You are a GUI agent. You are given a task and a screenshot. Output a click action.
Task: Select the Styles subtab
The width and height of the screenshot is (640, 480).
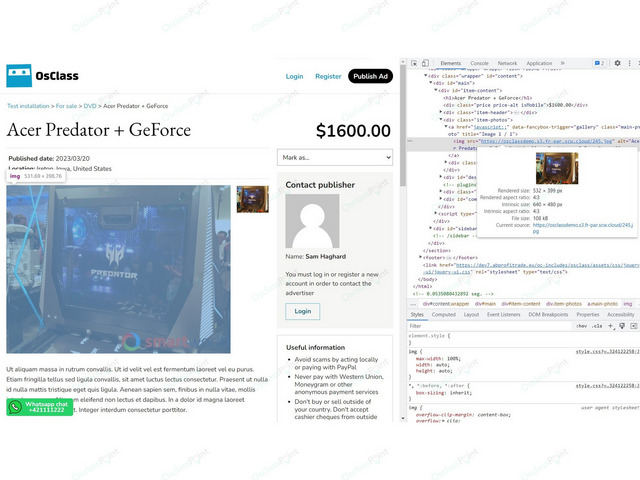pos(417,315)
